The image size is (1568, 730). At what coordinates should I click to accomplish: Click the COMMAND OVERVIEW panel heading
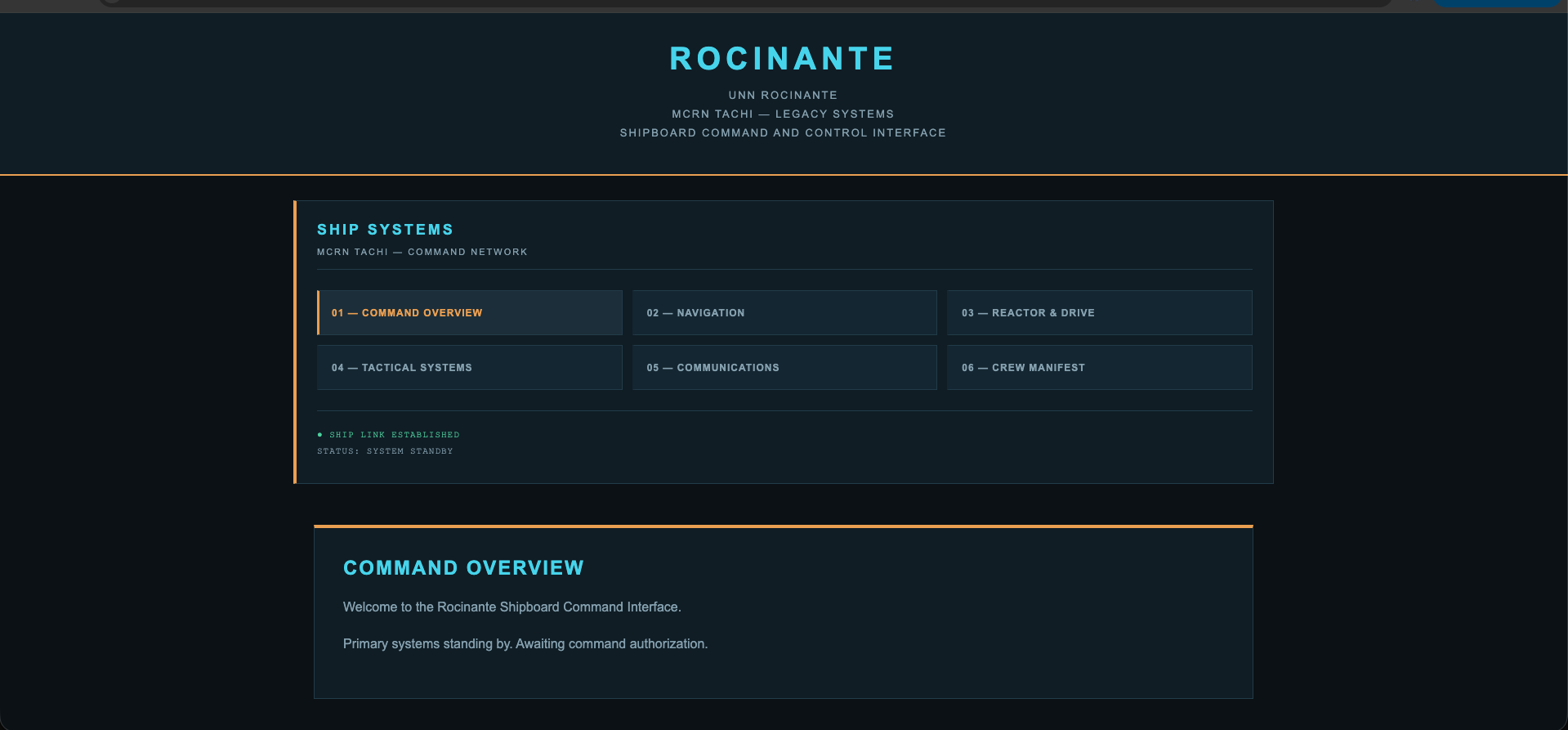pos(463,568)
